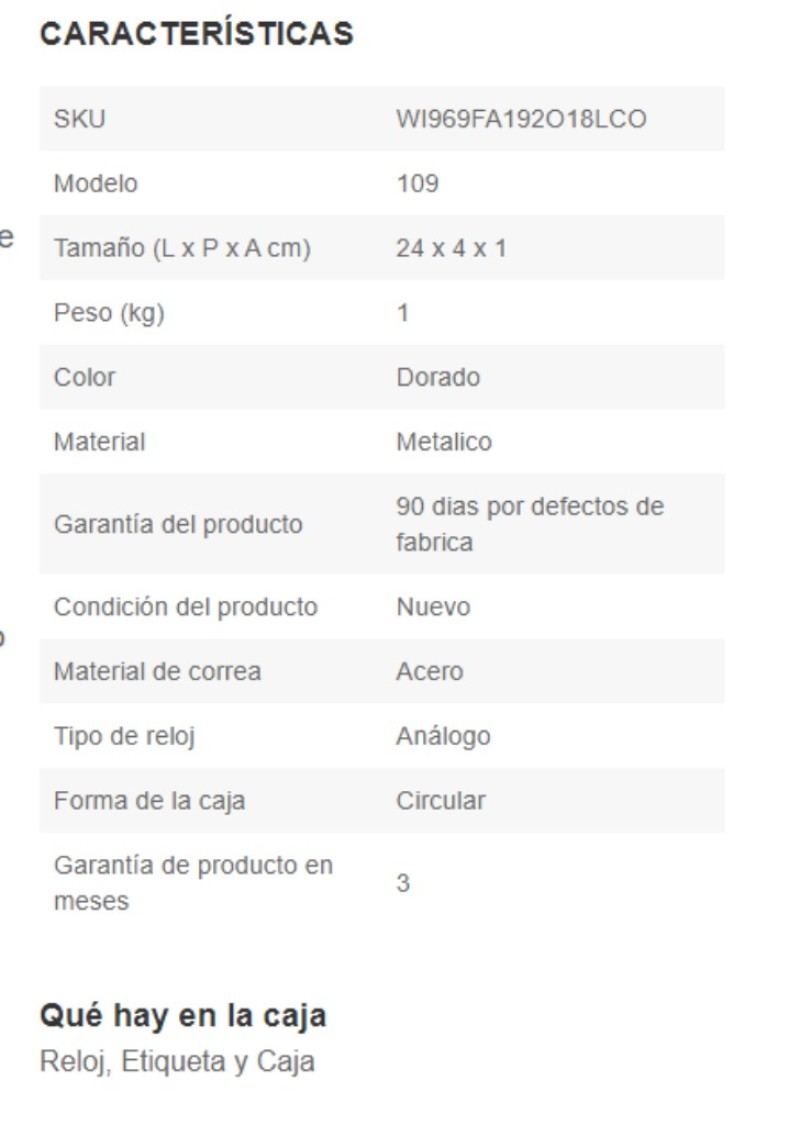
Task: Click the Tamaño (L x P x A cm) label
Action: tap(182, 248)
